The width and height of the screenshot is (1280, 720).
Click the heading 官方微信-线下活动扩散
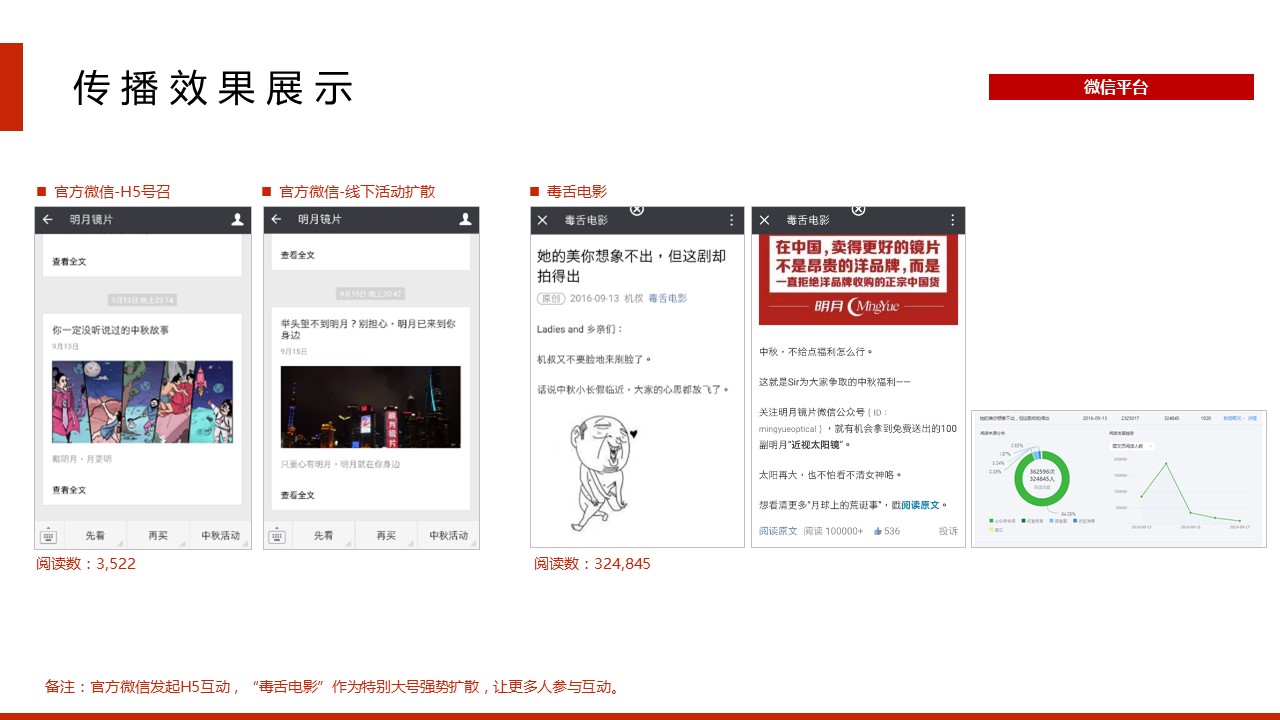(357, 192)
